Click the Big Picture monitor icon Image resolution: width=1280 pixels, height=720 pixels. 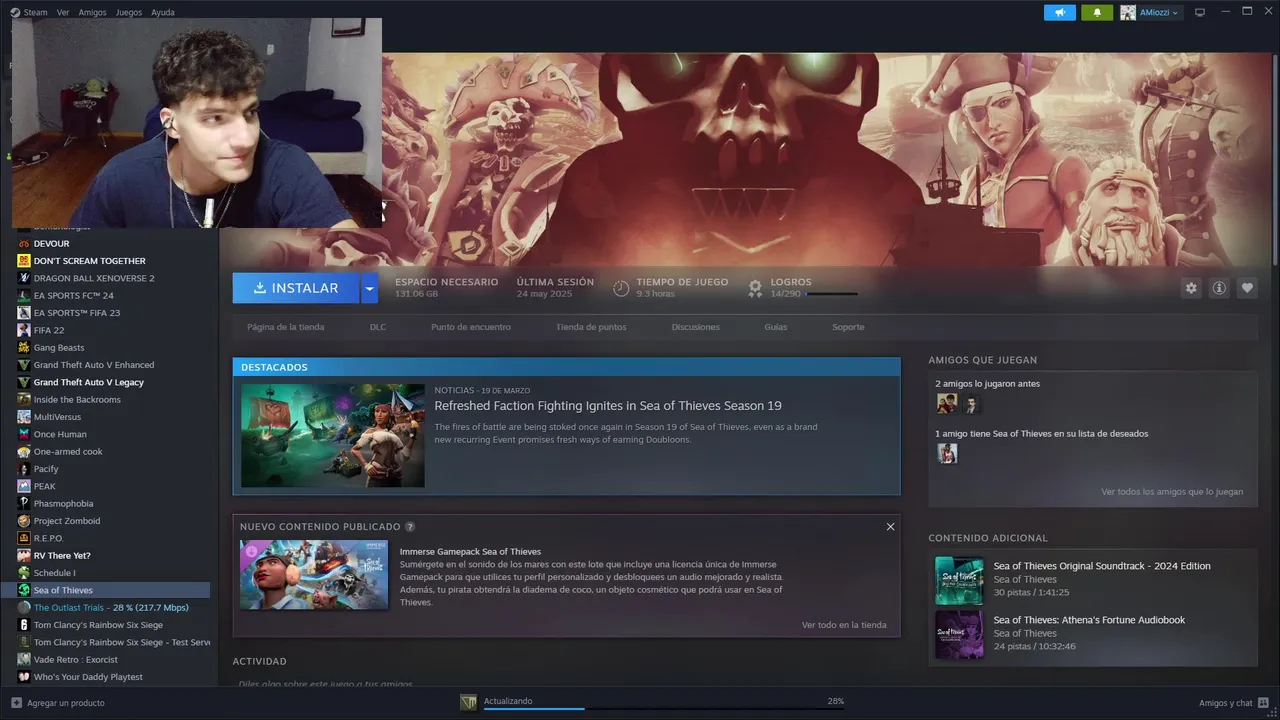pos(1200,12)
